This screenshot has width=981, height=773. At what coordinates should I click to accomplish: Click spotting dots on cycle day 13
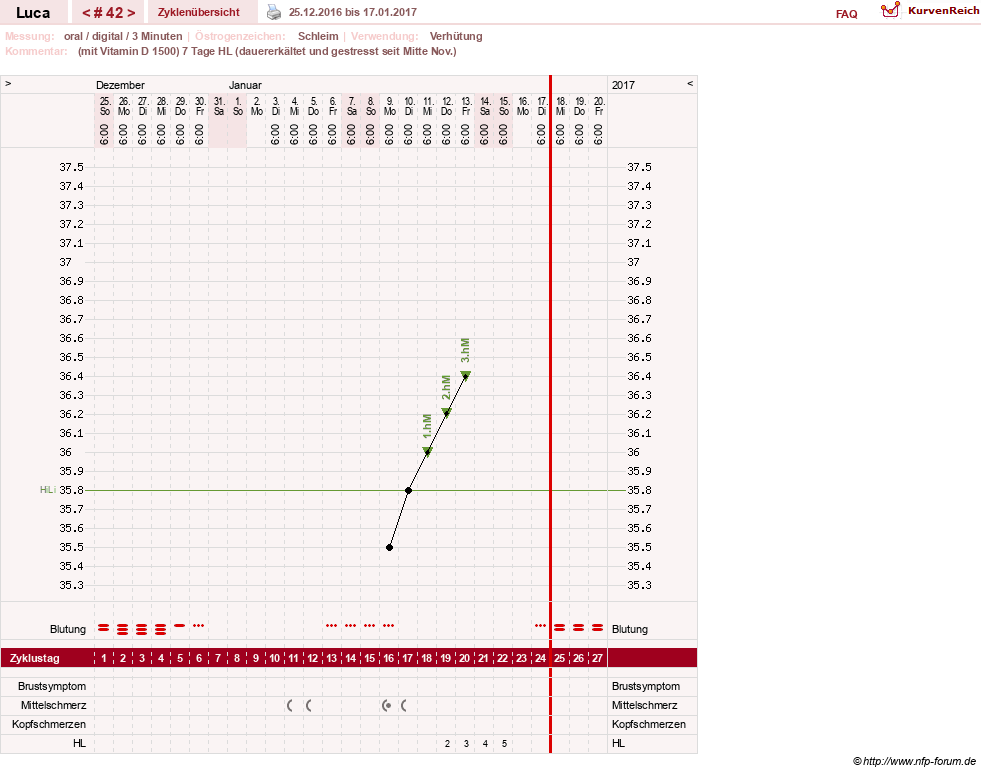coord(332,625)
